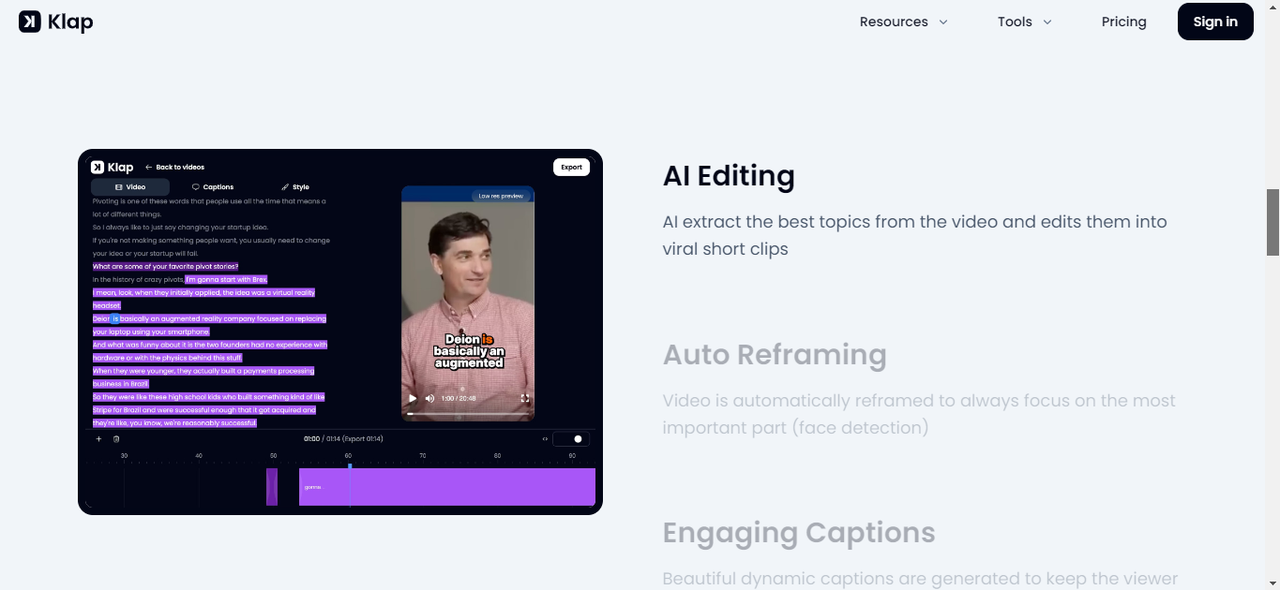
Task: Switch to the Video tab in editor
Action: (130, 187)
